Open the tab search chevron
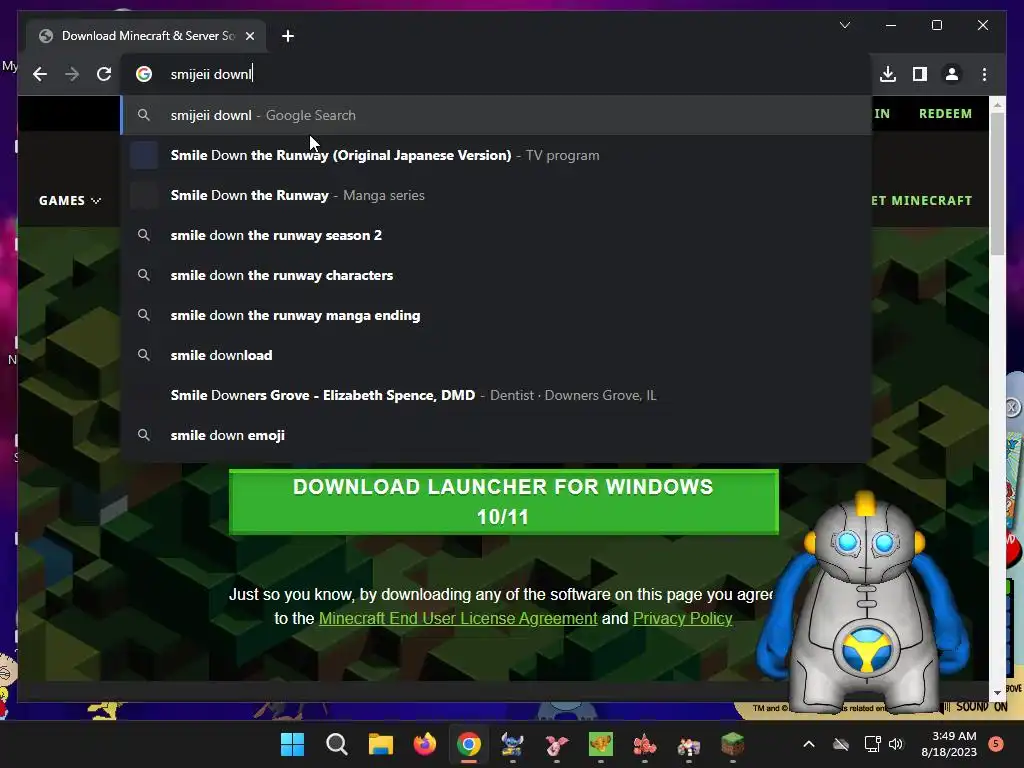This screenshot has height=768, width=1024. [x=844, y=25]
